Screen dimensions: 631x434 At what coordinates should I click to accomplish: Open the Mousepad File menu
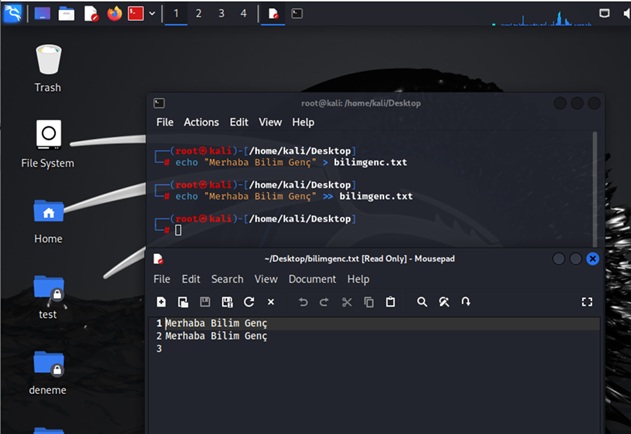click(162, 279)
